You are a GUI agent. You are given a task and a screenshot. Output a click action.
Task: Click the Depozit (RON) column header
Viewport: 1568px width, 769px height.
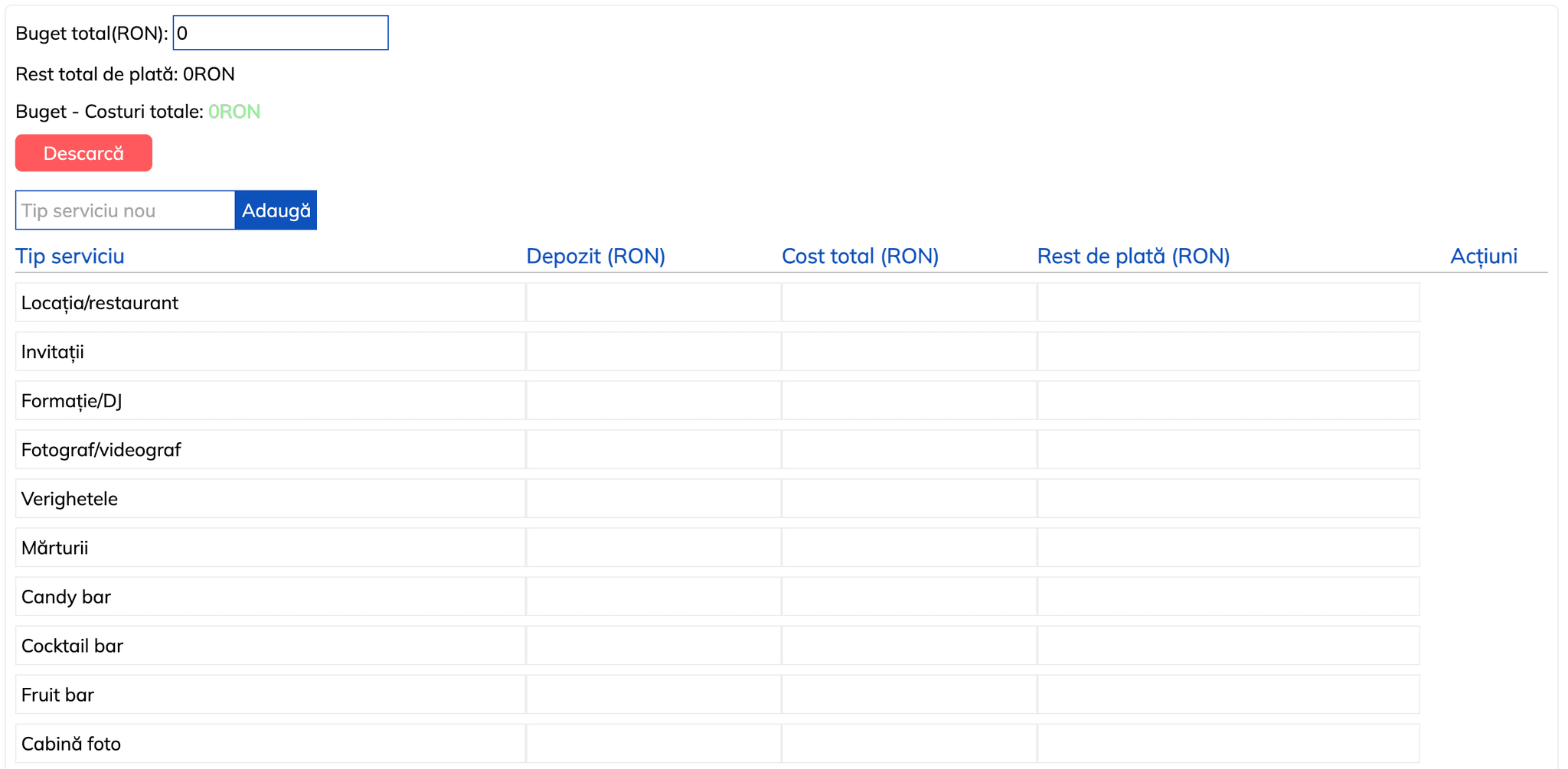click(x=595, y=256)
